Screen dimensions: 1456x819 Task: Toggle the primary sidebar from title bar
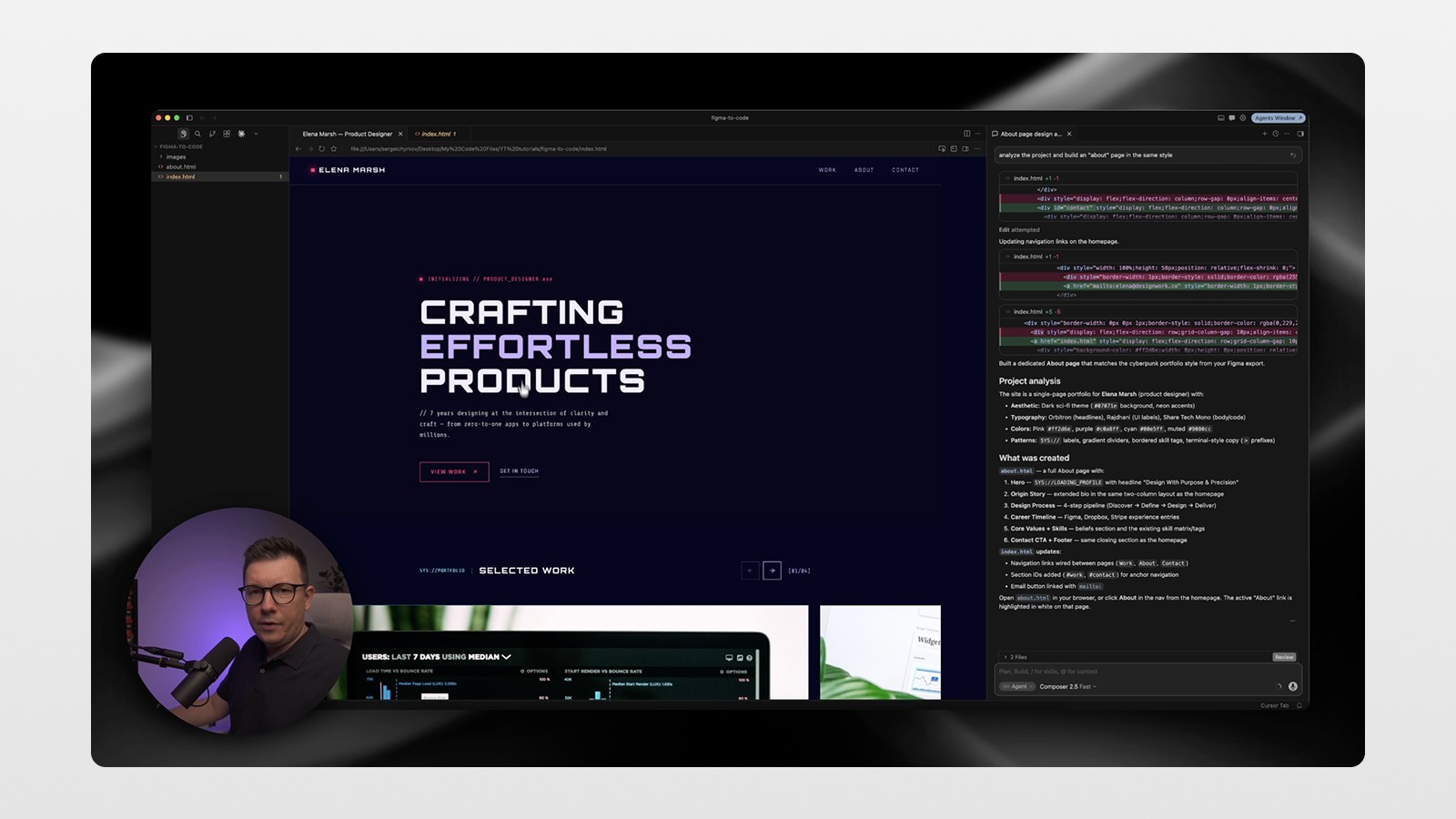[x=189, y=117]
